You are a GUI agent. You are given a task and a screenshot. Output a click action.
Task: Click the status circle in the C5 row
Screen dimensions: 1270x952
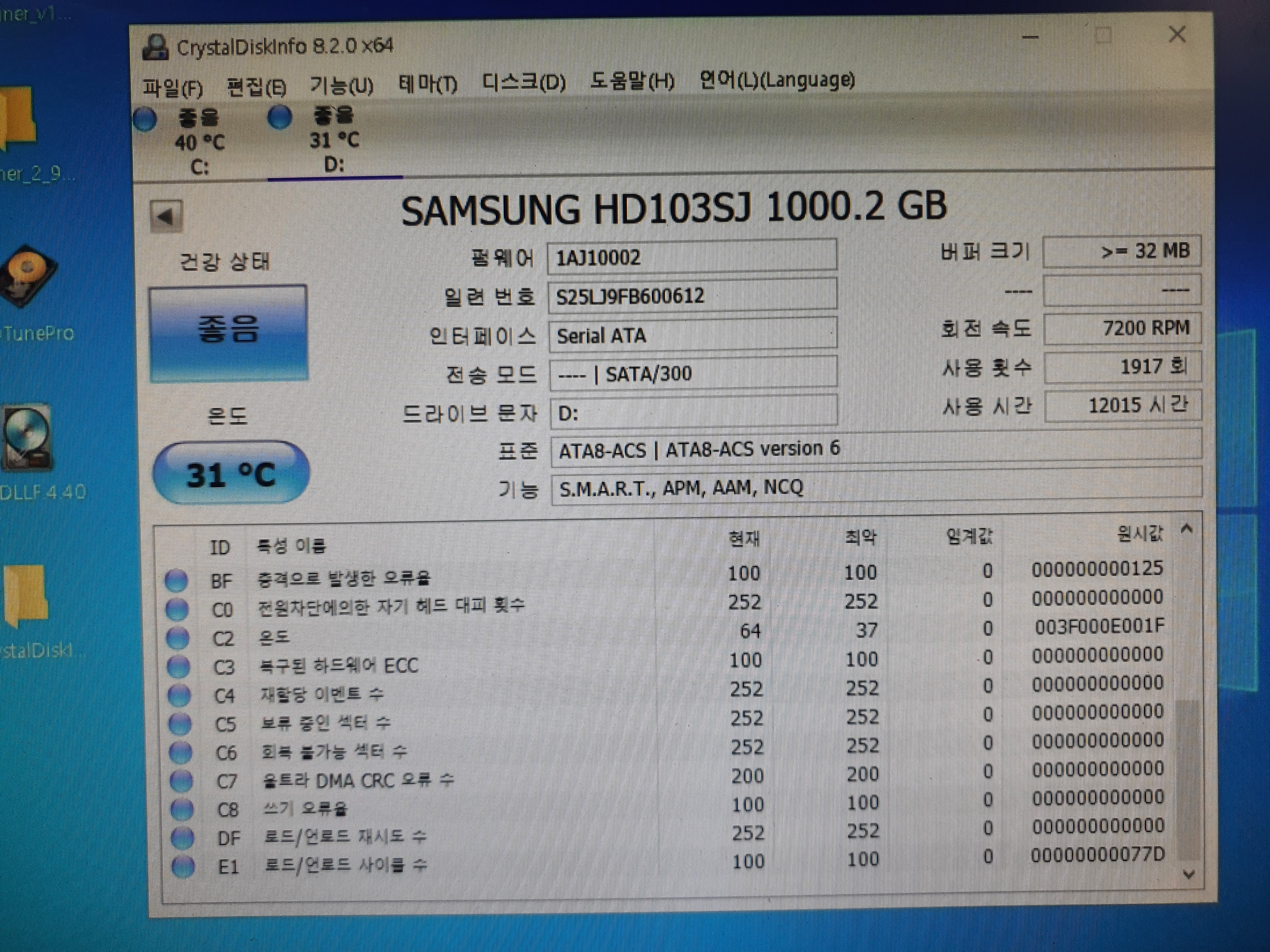tap(179, 724)
